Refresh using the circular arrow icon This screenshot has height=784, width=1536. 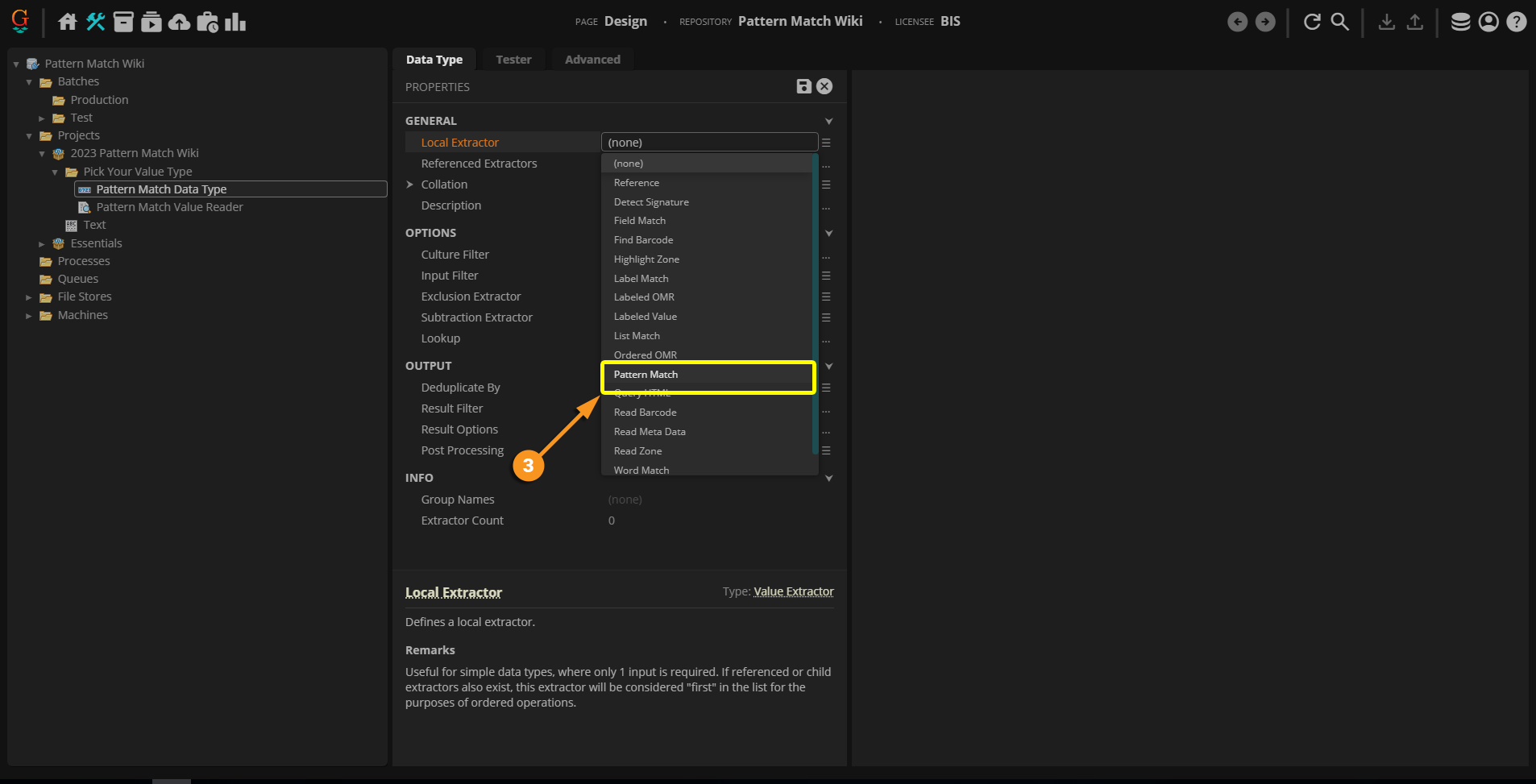1312,22
